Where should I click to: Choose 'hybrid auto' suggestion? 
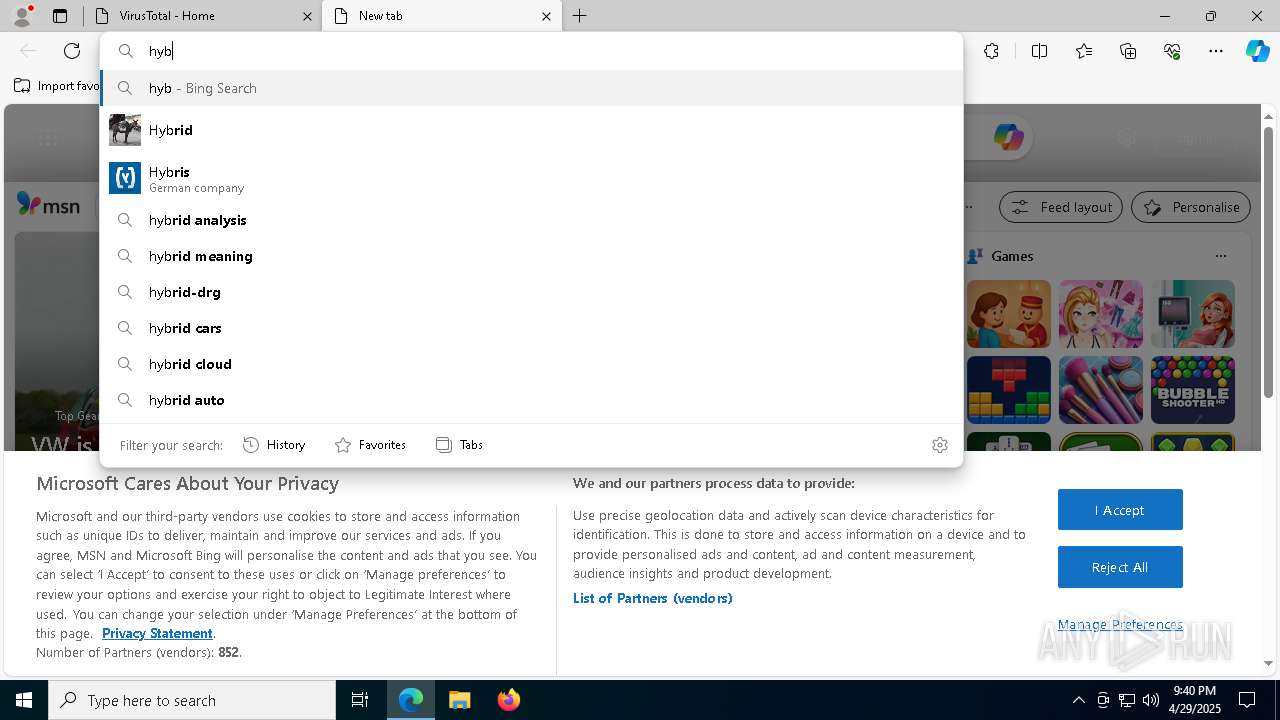pyautogui.click(x=532, y=400)
